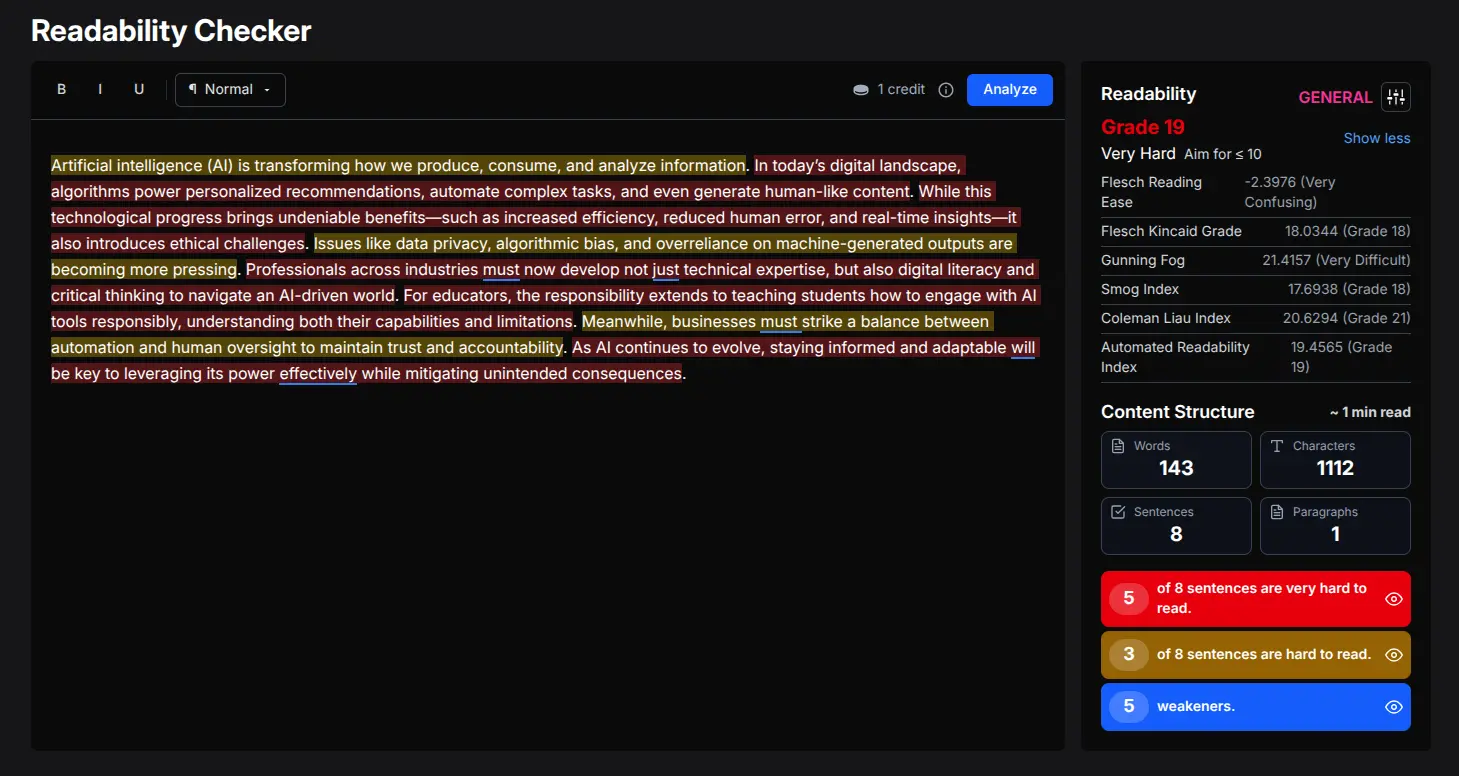Apply italic formatting via toolbar
This screenshot has height=776, width=1459.
(x=100, y=89)
